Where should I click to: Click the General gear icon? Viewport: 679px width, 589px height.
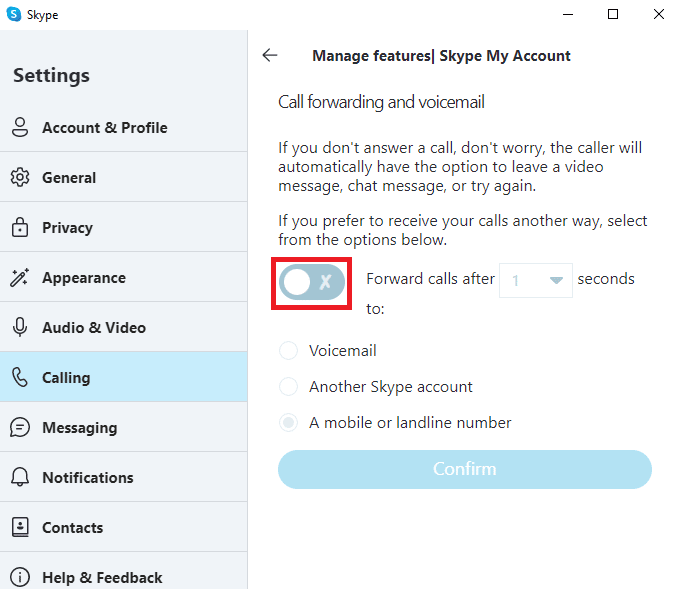[x=20, y=177]
